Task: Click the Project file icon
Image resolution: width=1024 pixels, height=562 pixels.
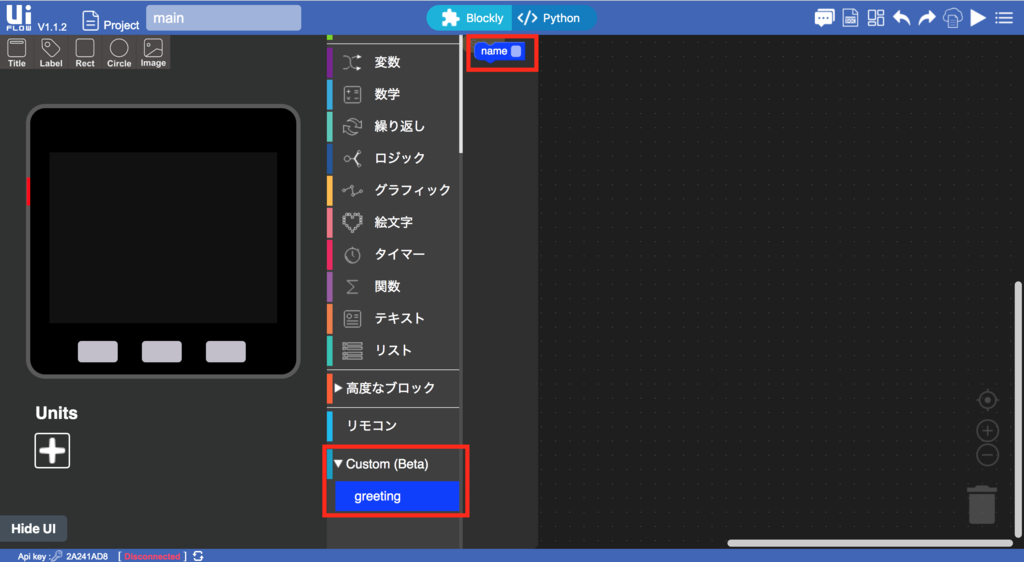Action: coord(91,20)
